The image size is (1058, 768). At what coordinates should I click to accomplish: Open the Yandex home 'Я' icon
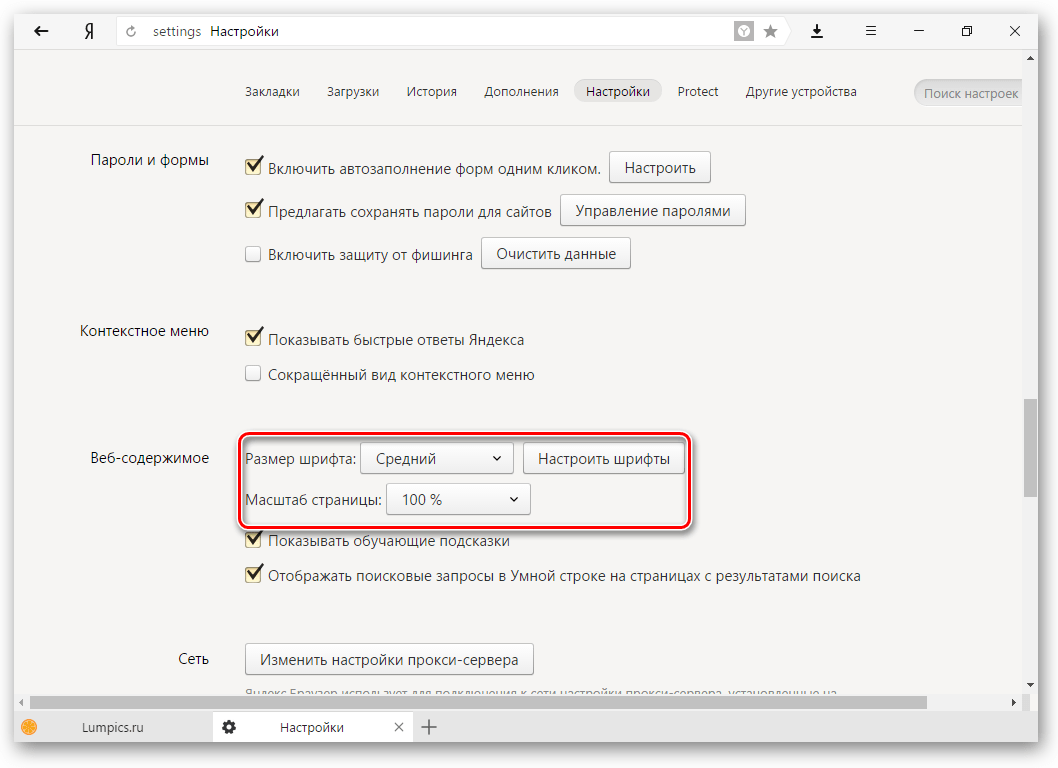point(89,32)
